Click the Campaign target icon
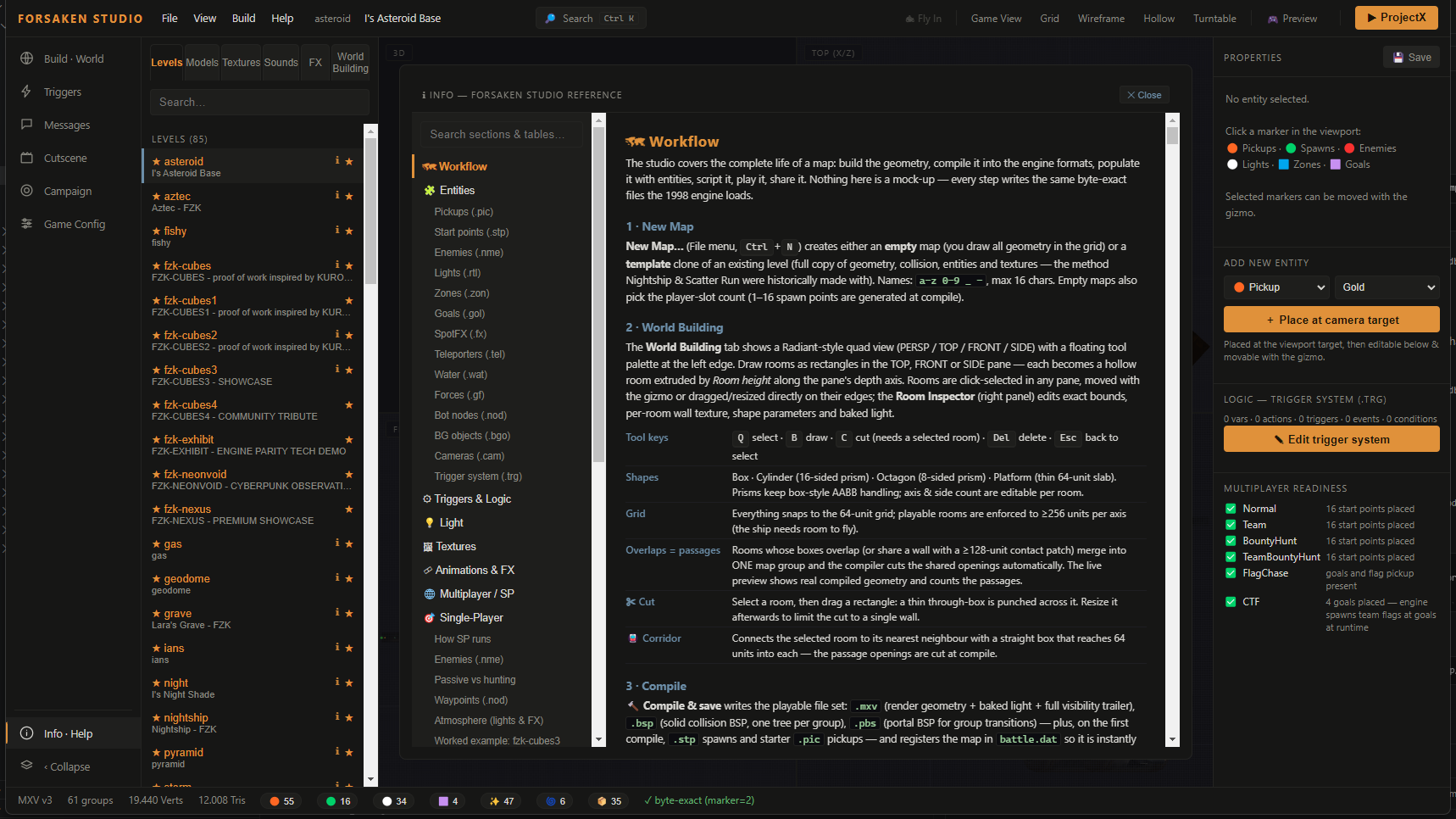Screen dimensions: 1456x819 [x=26, y=191]
